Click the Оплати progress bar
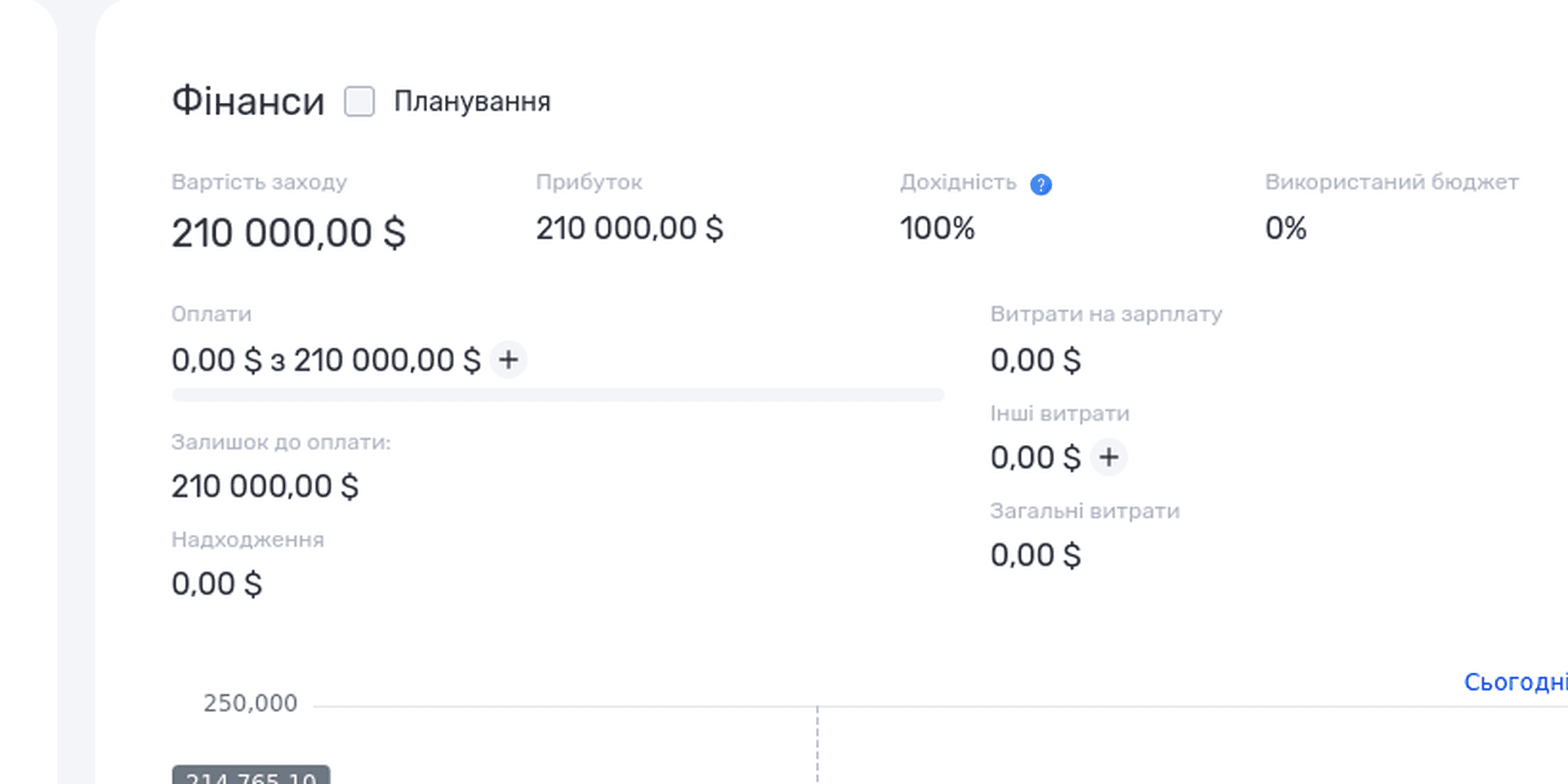 [558, 395]
